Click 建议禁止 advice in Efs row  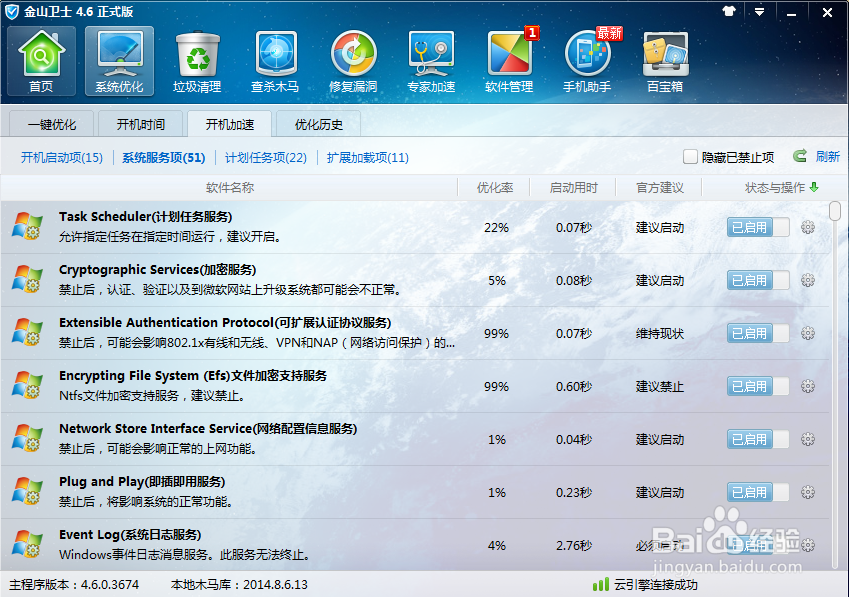point(659,386)
